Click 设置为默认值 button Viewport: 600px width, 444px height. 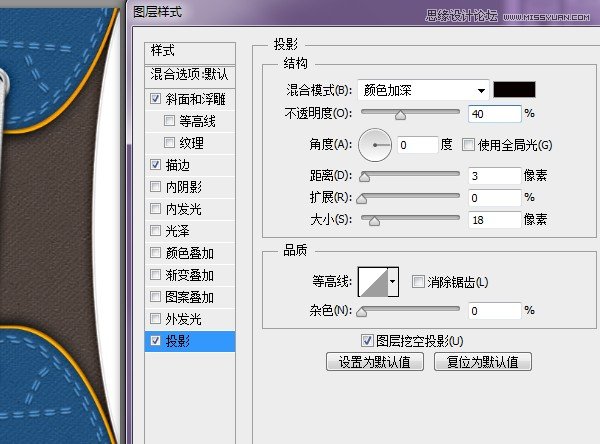pyautogui.click(x=375, y=362)
